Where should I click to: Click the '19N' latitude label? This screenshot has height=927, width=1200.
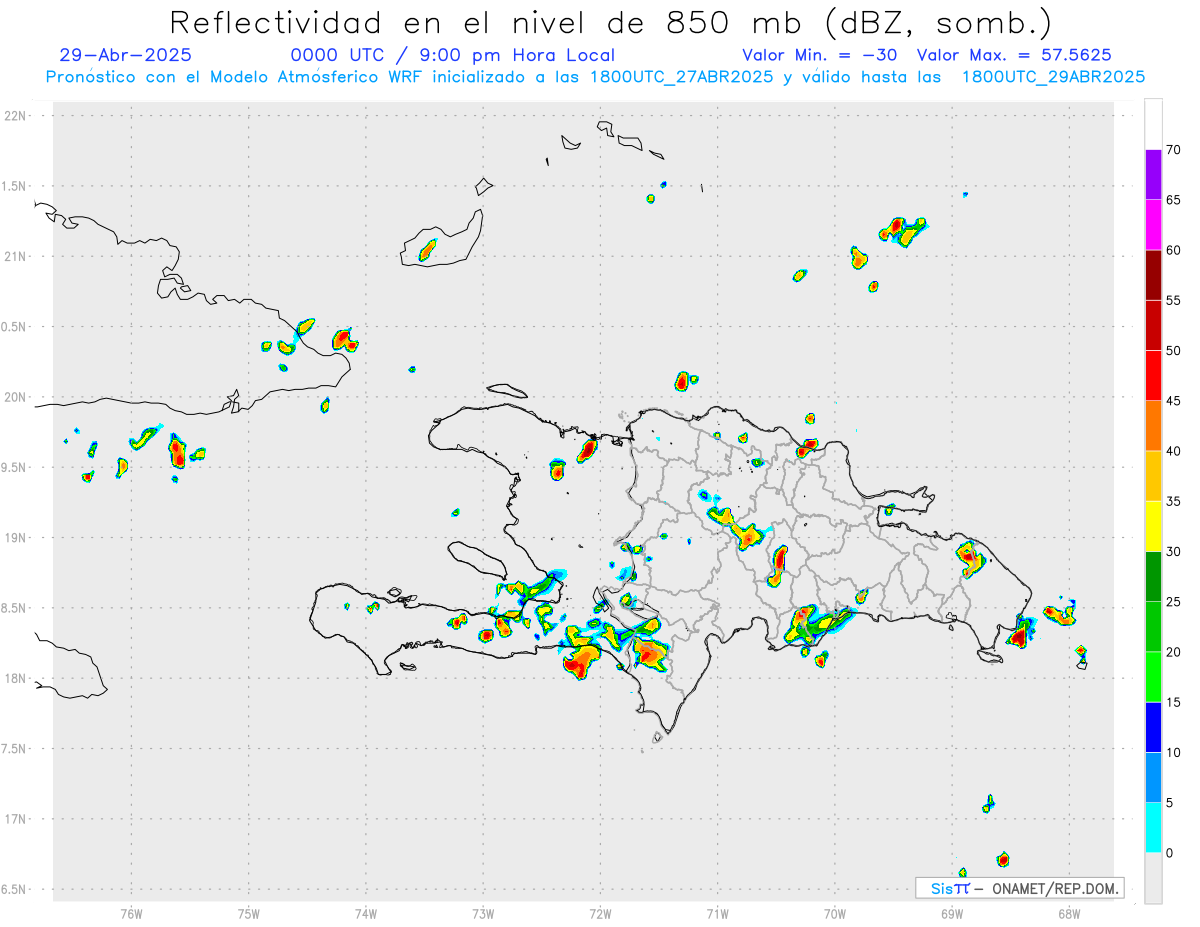[x=15, y=538]
